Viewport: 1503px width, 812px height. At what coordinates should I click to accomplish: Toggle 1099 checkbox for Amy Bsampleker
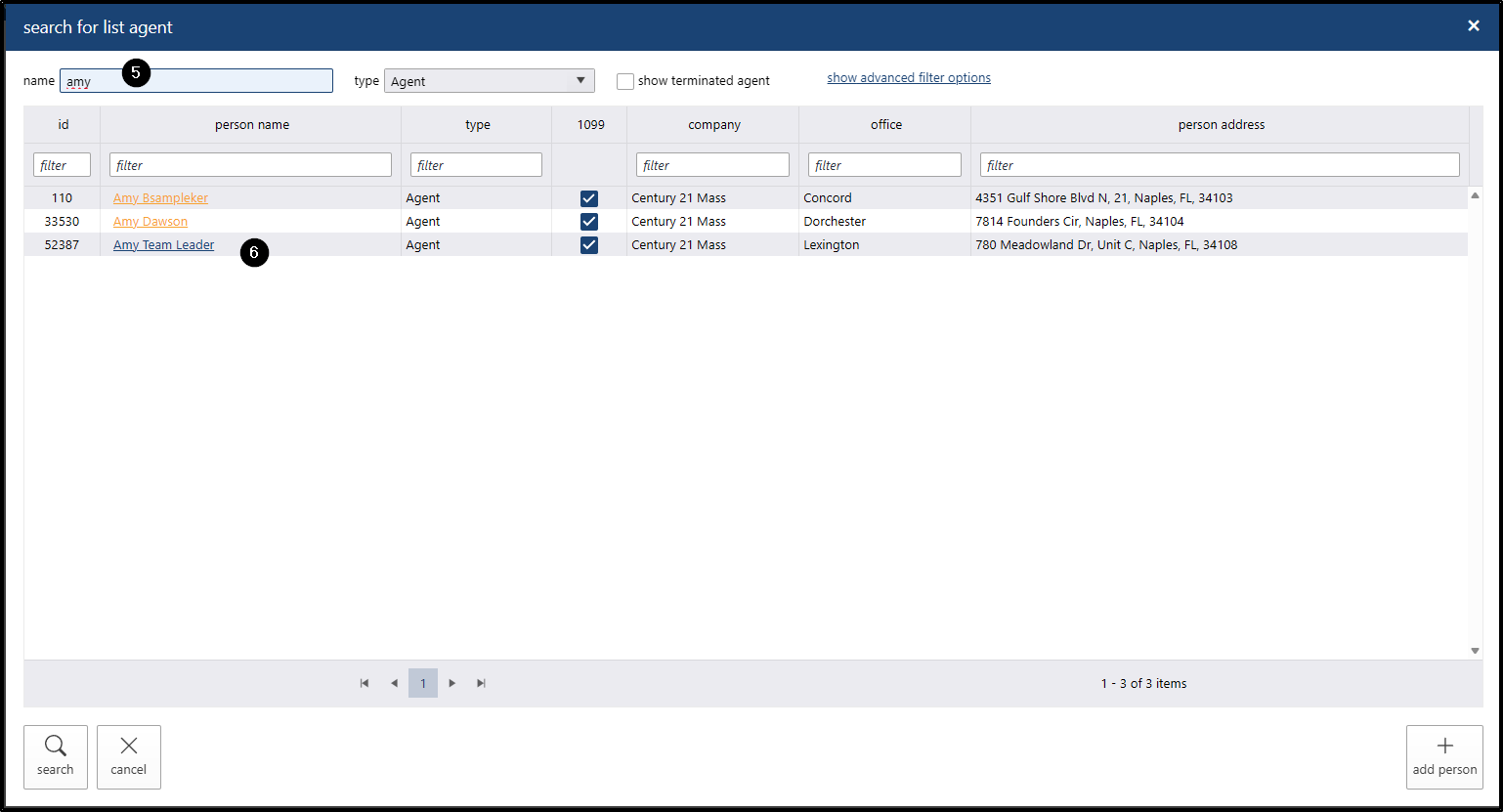tap(589, 198)
